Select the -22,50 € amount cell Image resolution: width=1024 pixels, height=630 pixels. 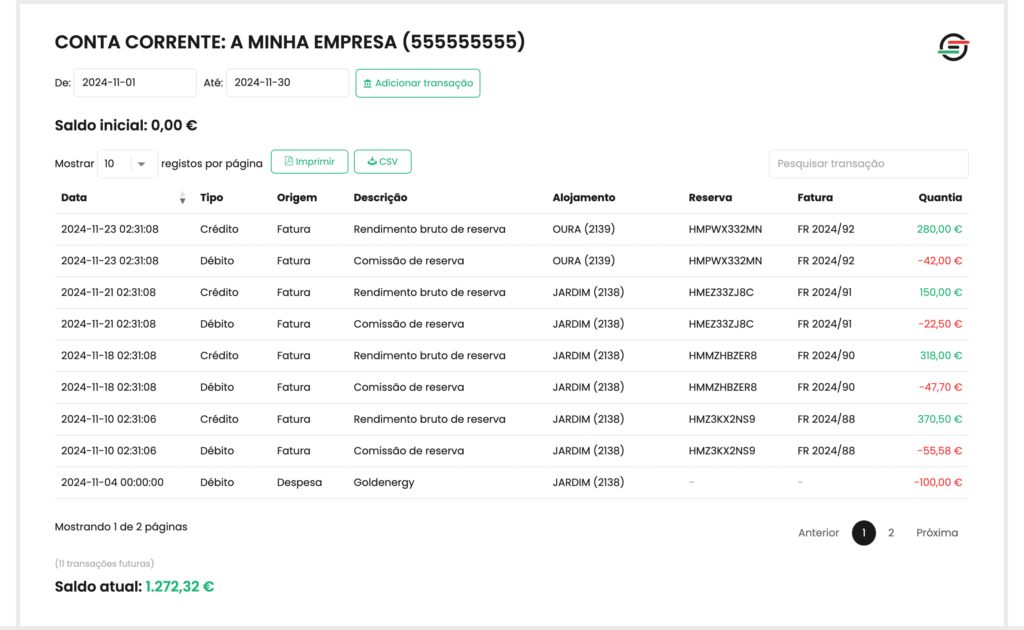pos(940,324)
